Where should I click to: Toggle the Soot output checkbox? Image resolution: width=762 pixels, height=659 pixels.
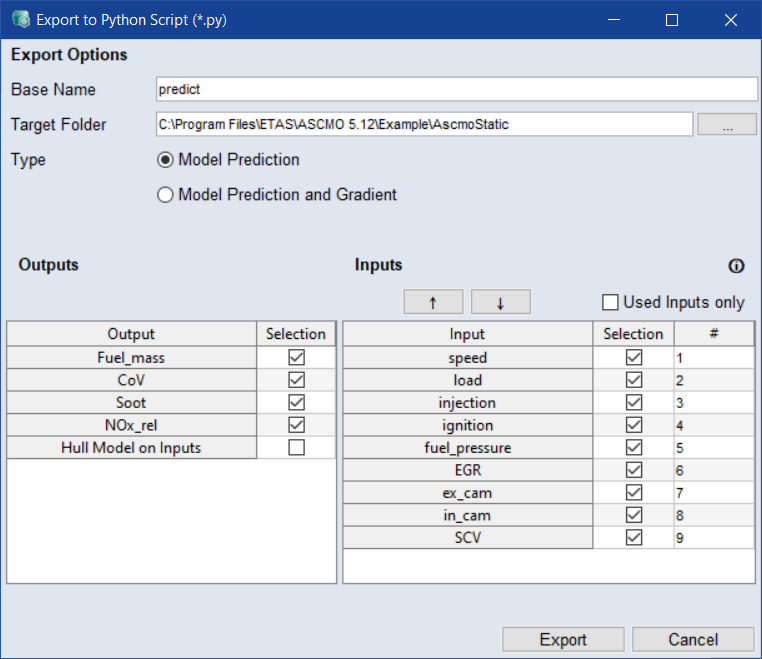(296, 402)
